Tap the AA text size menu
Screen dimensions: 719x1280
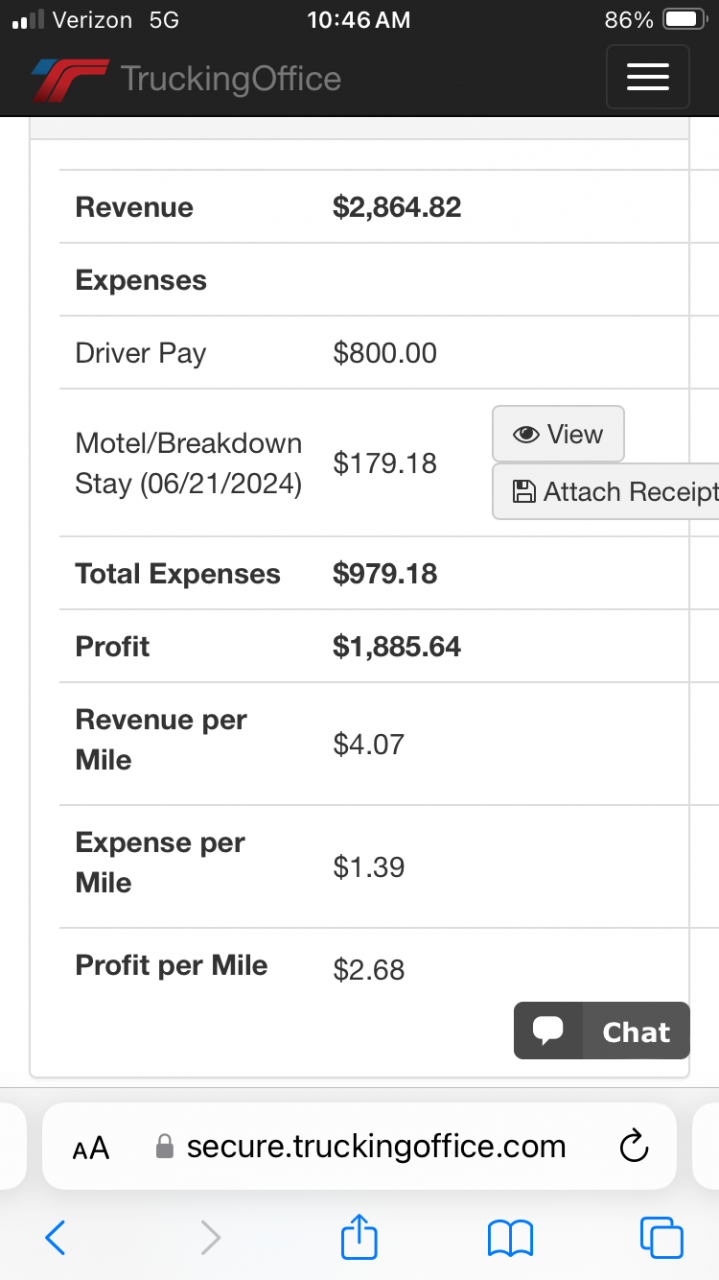[91, 1148]
